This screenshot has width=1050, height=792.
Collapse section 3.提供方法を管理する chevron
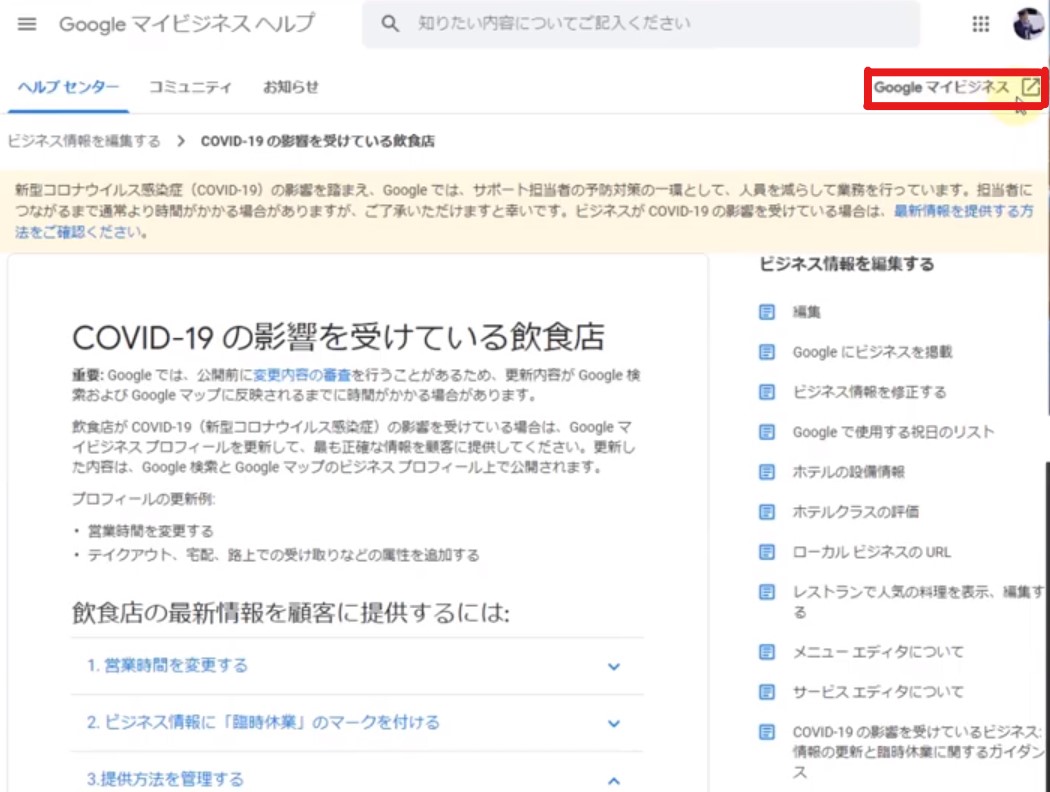pyautogui.click(x=613, y=781)
